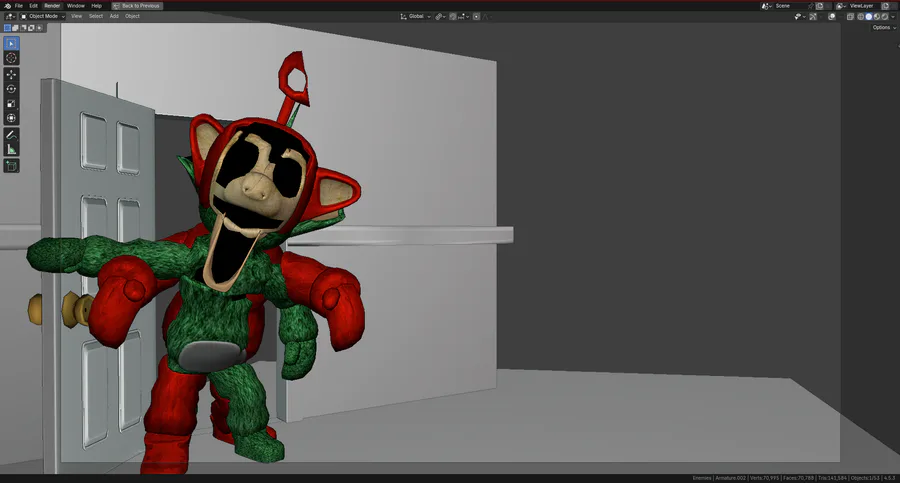The image size is (900, 483).
Task: Click the New Scene icon
Action: click(x=820, y=6)
